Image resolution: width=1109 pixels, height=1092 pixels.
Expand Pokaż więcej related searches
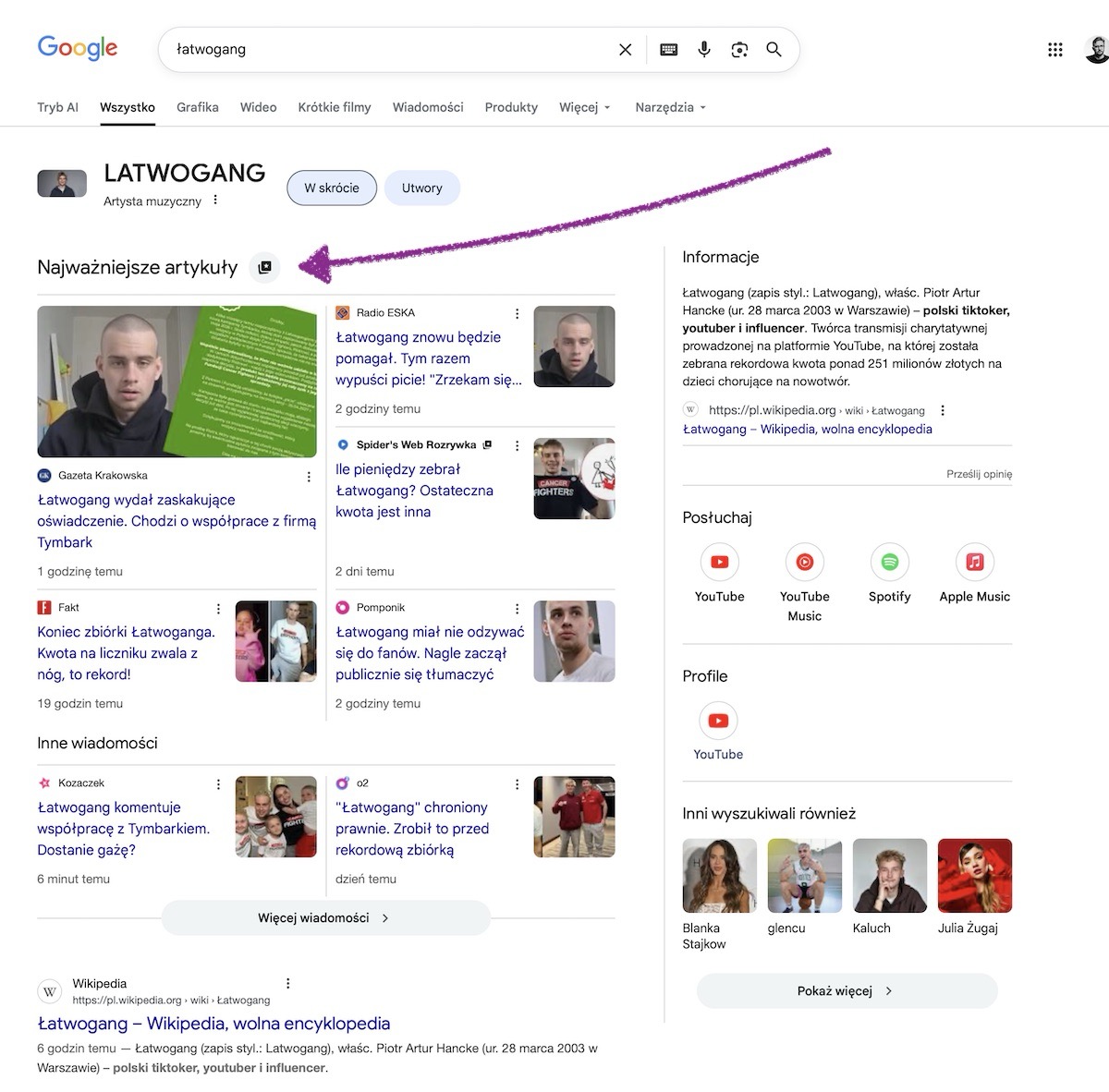[x=847, y=991]
